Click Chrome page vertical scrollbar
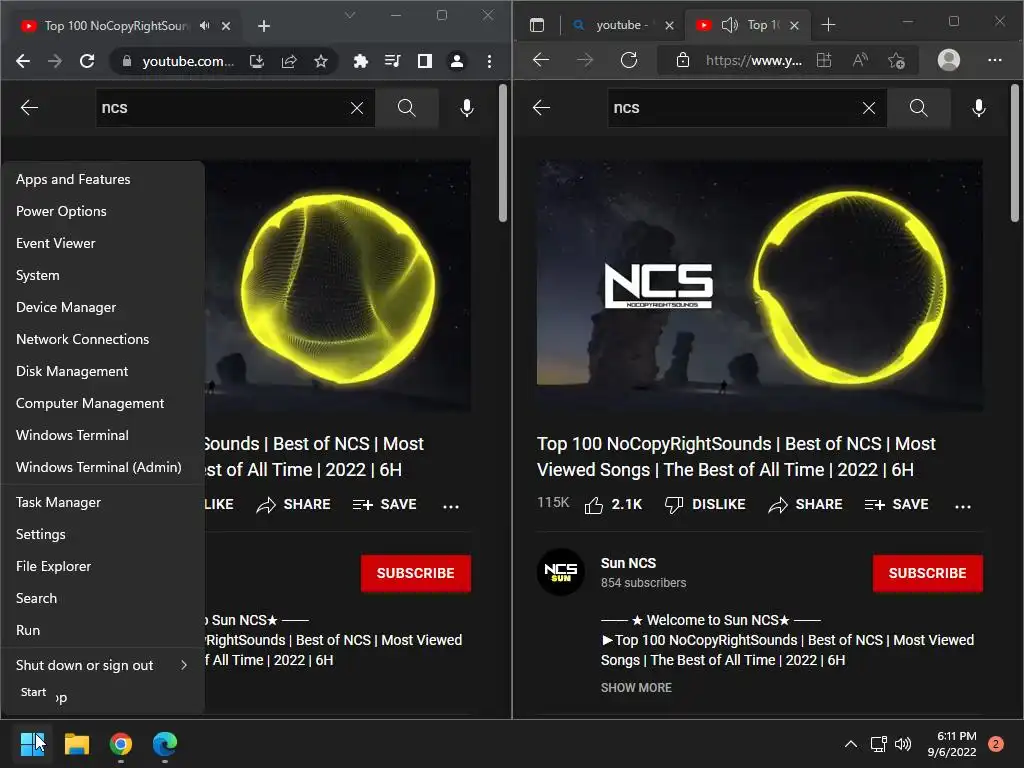Viewport: 1024px width, 768px height. pos(503,153)
